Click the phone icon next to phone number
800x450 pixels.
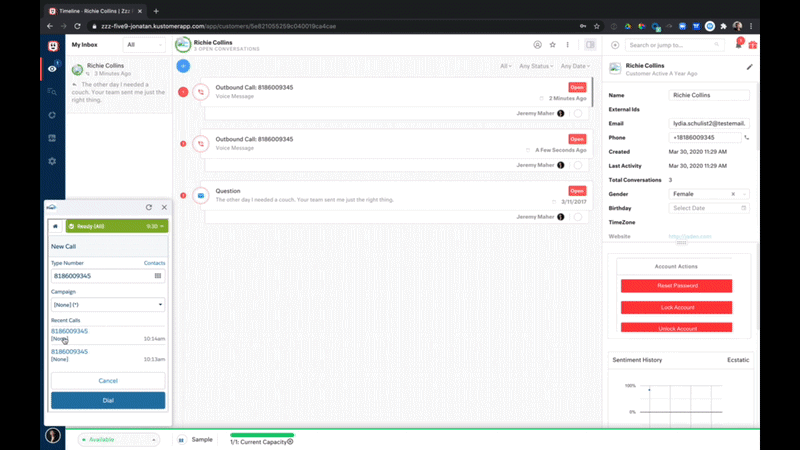coord(747,137)
